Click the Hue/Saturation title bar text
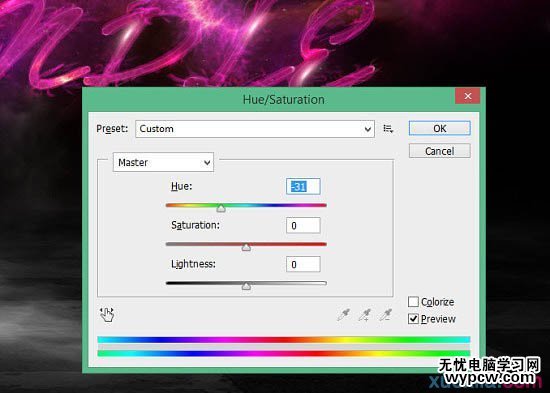This screenshot has height=393, width=550. tap(283, 100)
